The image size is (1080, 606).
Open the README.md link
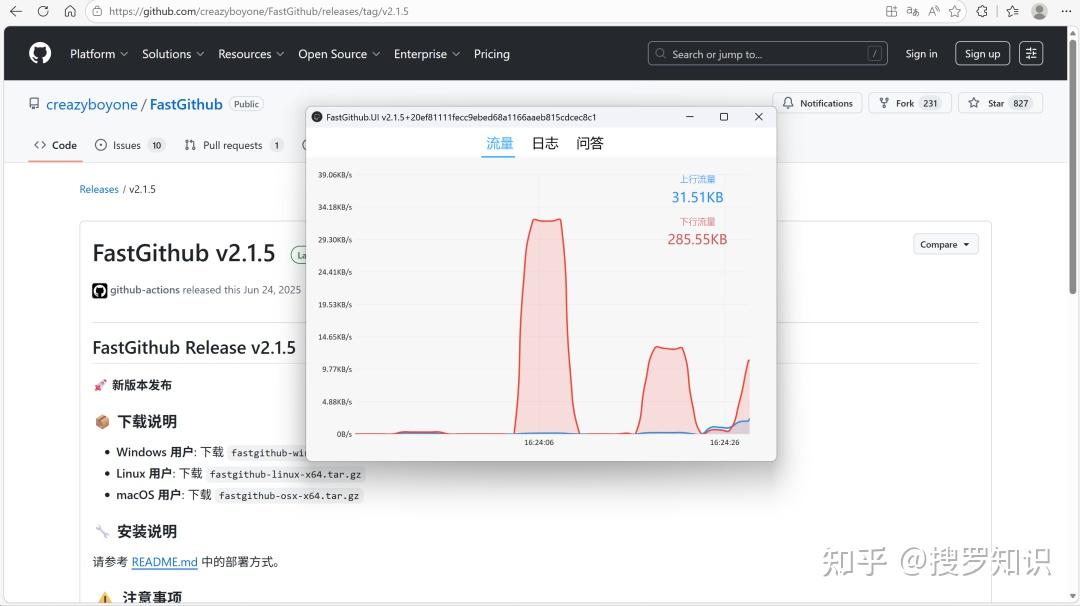165,562
